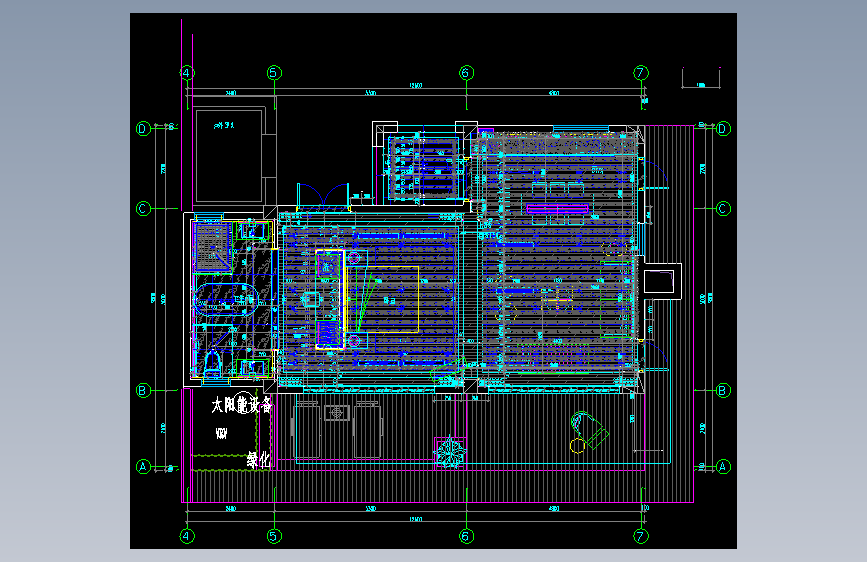Pick grid bubble 4 along the top axis
The width and height of the screenshot is (867, 562).
click(187, 72)
